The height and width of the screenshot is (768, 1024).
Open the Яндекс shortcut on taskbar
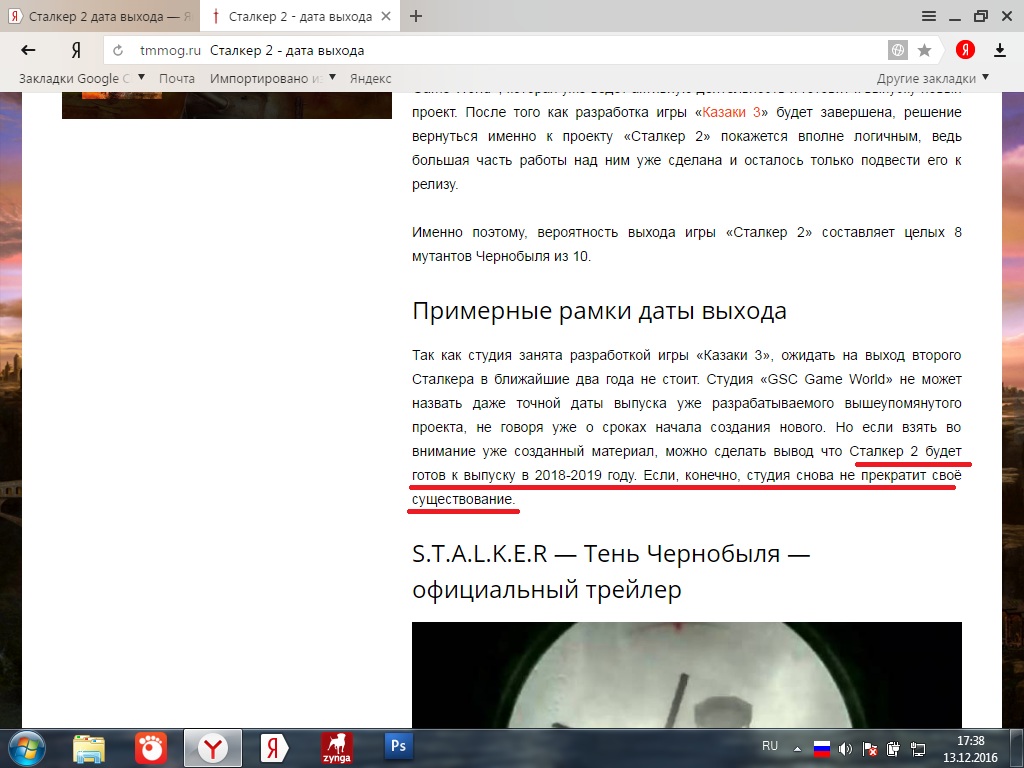click(x=274, y=748)
